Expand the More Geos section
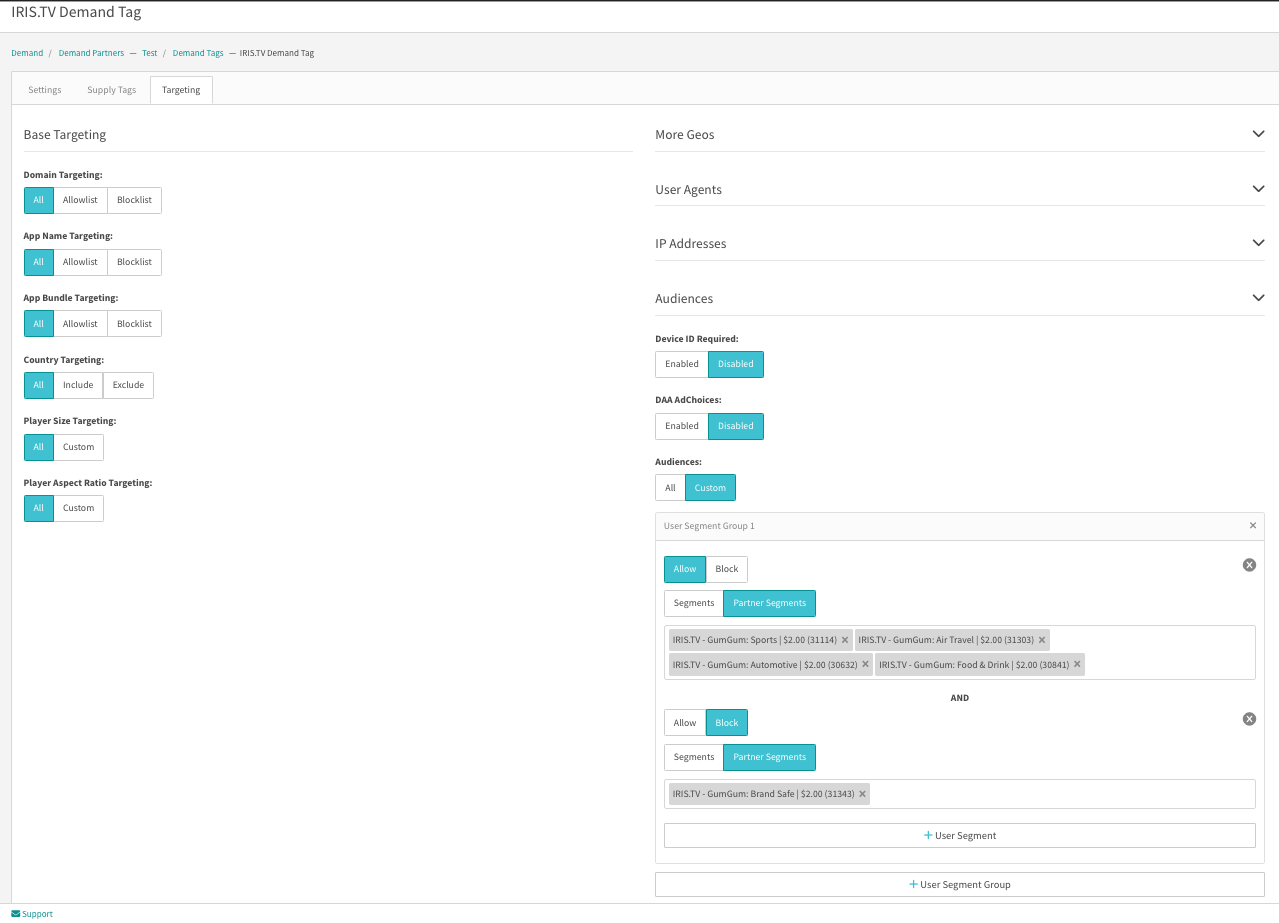Screen dimensions: 1279x923 (1258, 134)
